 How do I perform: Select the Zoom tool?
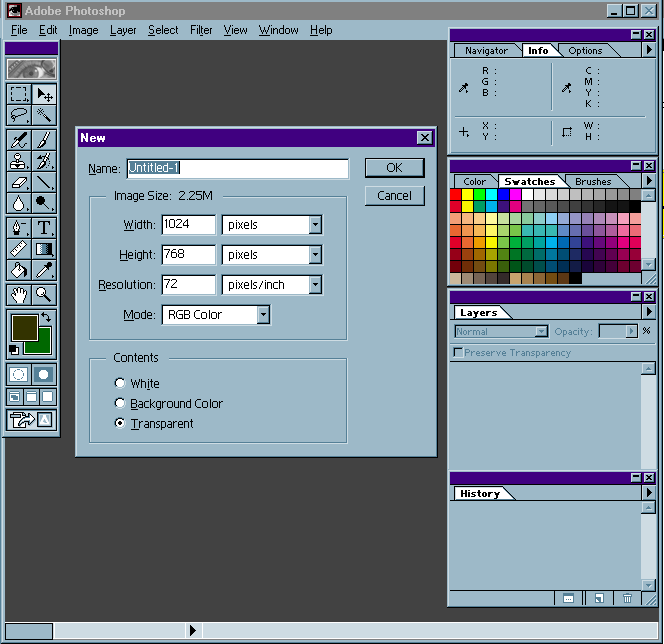click(44, 295)
